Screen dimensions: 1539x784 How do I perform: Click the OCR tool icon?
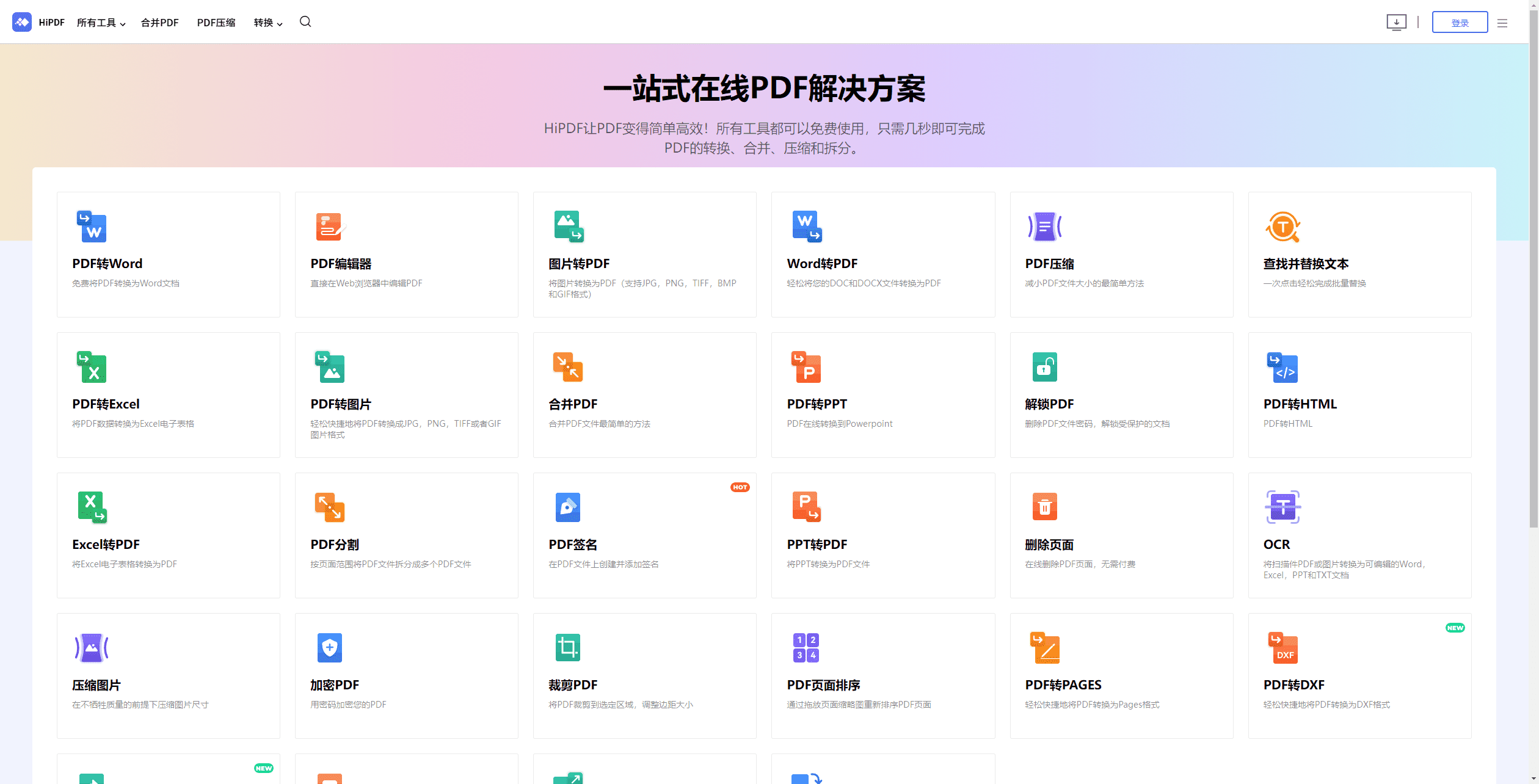pyautogui.click(x=1282, y=507)
